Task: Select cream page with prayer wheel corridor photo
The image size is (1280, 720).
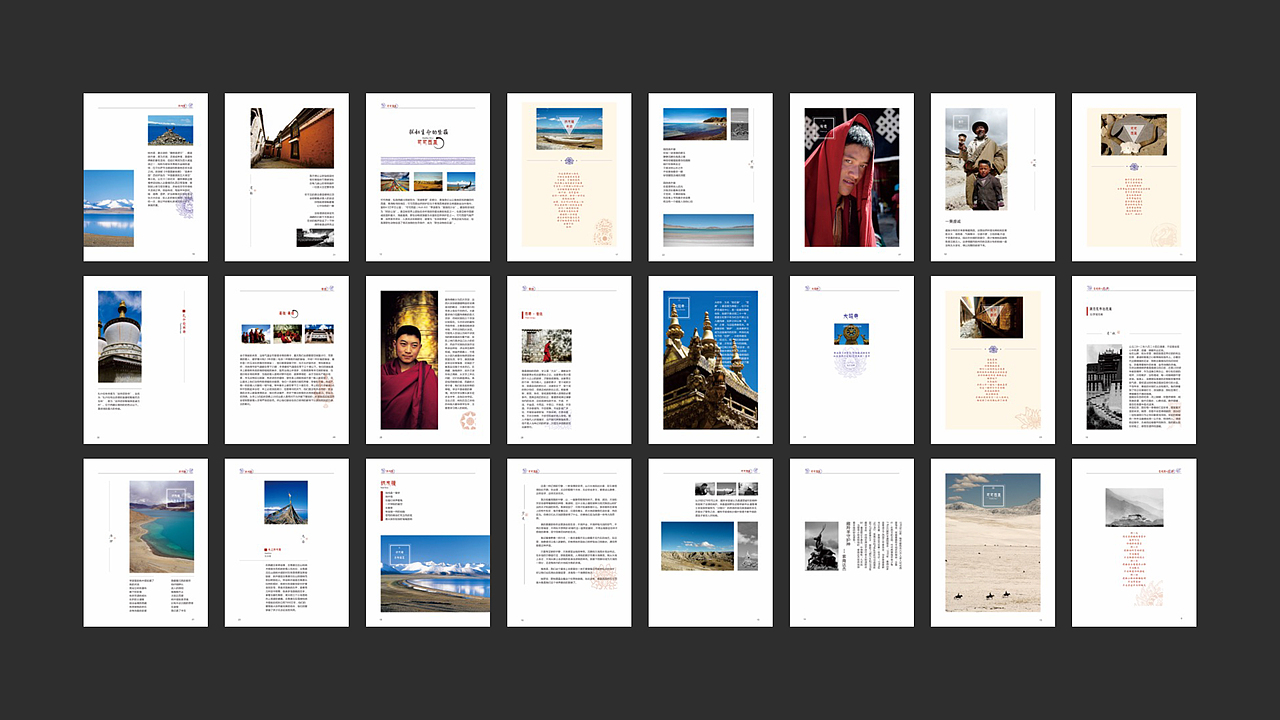Action: click(993, 361)
